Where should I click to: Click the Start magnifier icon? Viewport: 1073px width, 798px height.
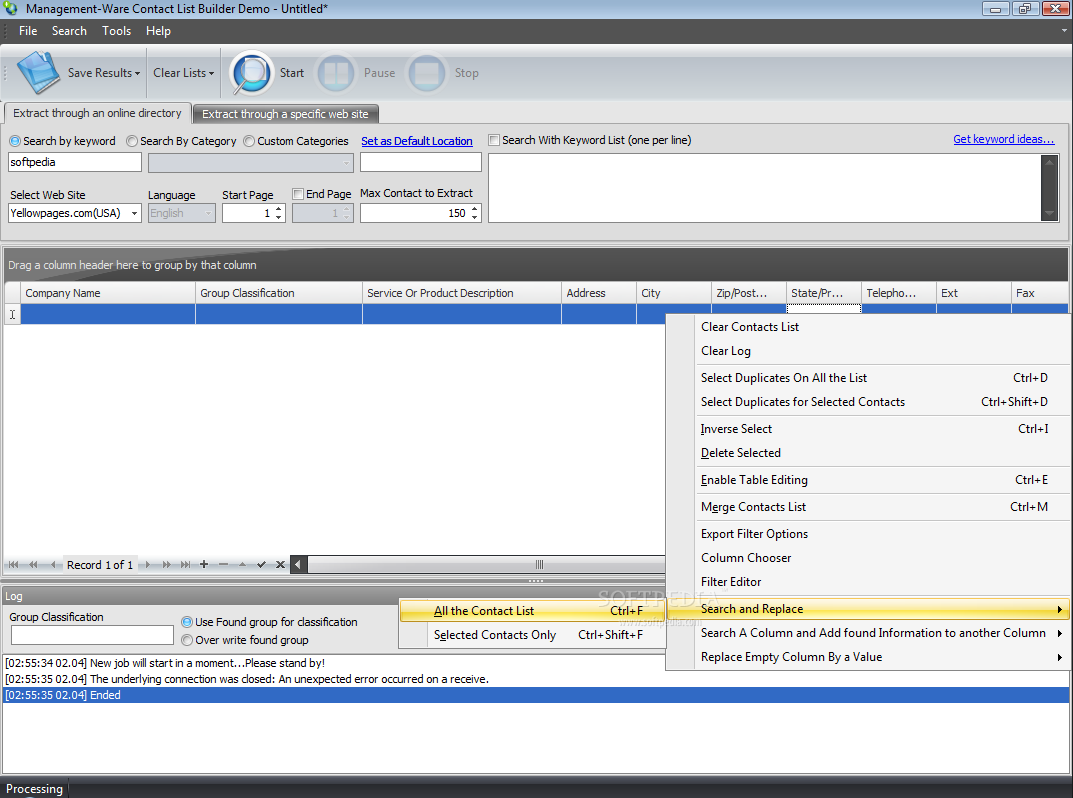click(252, 73)
